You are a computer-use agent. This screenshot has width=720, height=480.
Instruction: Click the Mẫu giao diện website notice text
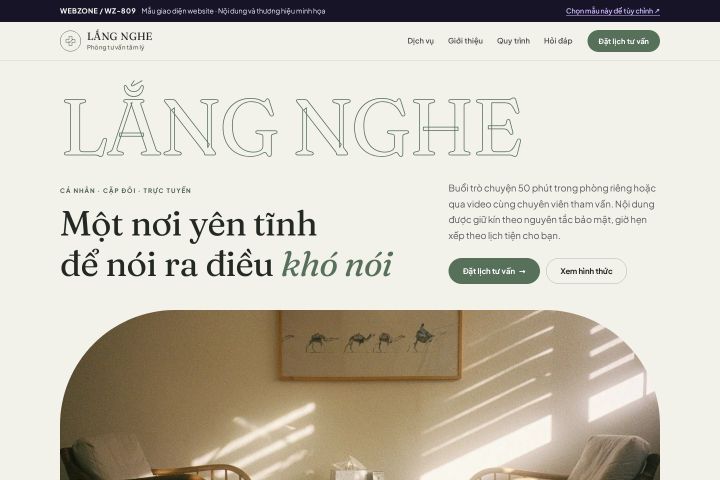coord(233,11)
